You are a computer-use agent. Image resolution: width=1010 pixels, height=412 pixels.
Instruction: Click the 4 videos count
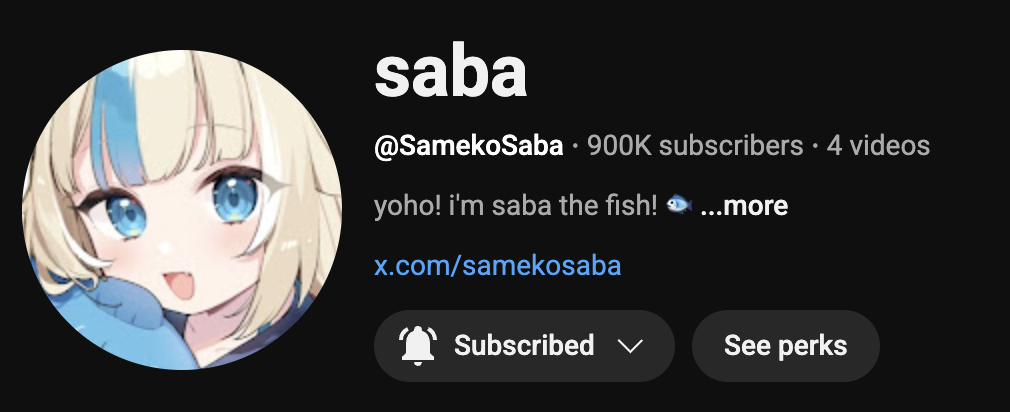879,145
